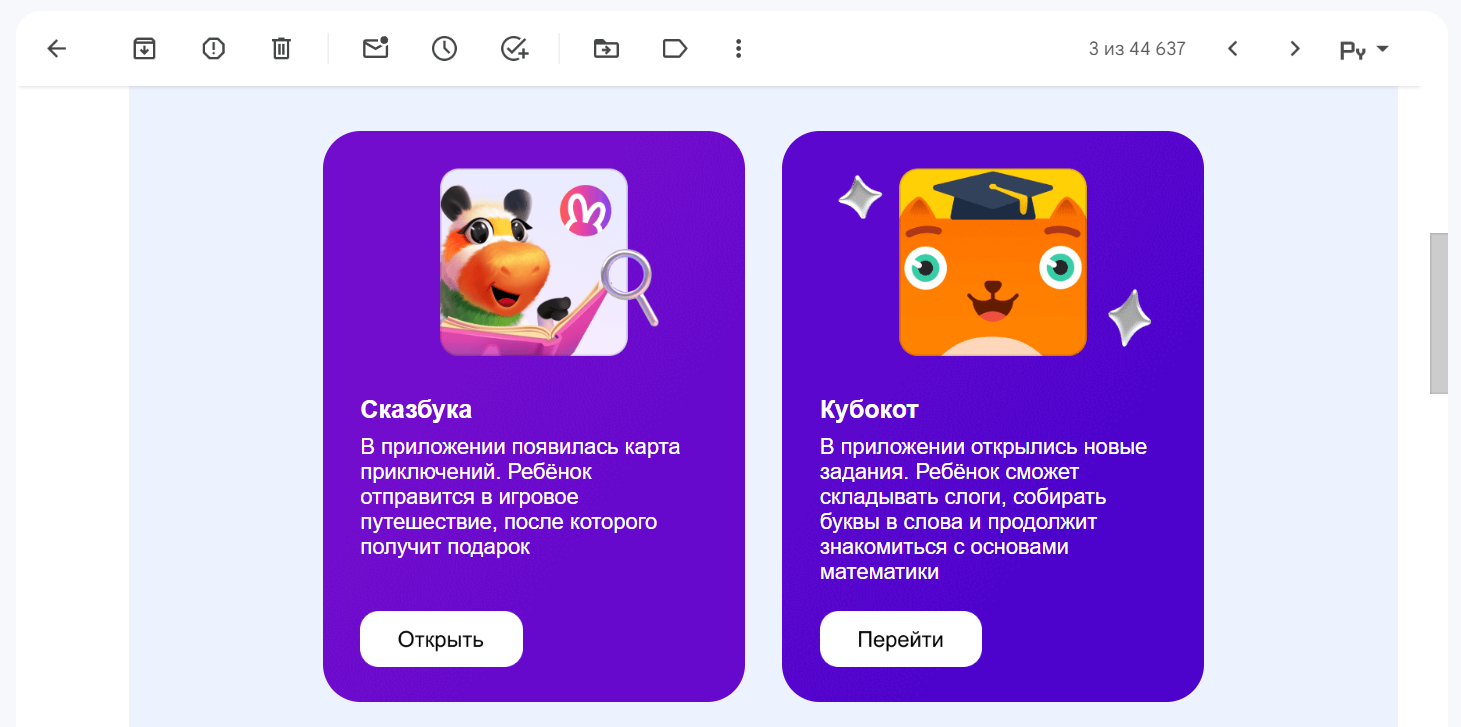
Task: Report this email as spam
Action: pyautogui.click(x=213, y=48)
